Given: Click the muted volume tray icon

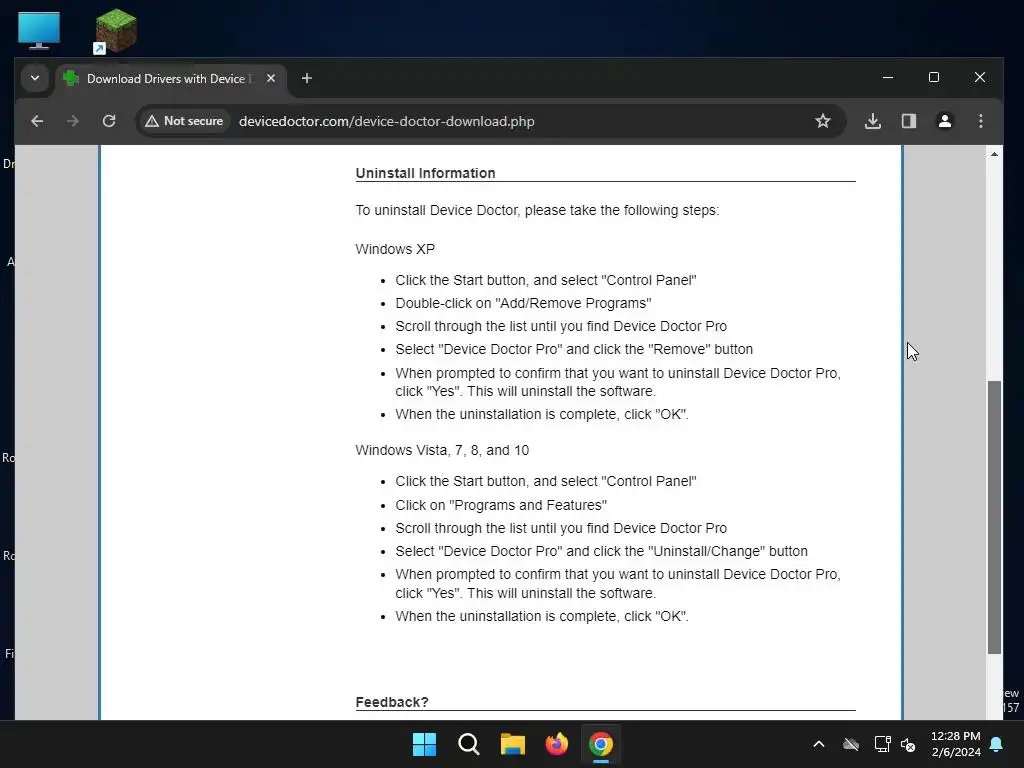Looking at the screenshot, I should (x=908, y=744).
